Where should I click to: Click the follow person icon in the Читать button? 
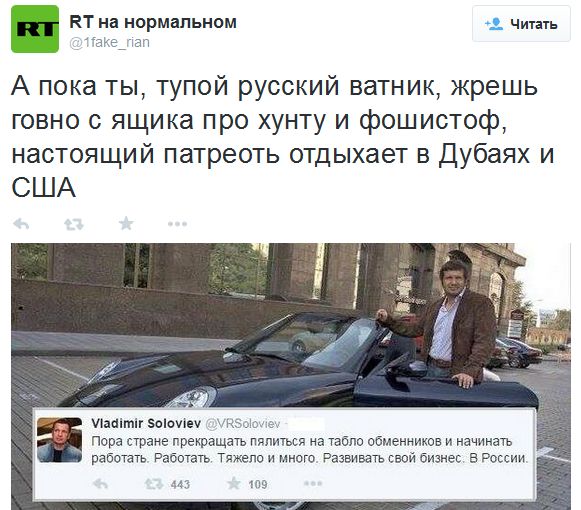point(494,24)
